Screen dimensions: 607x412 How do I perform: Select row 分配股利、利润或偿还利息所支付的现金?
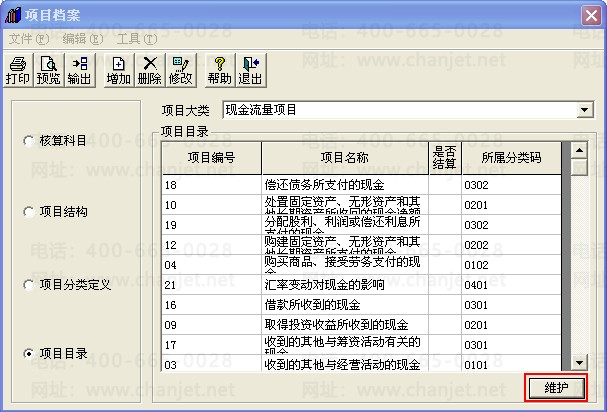click(x=362, y=225)
